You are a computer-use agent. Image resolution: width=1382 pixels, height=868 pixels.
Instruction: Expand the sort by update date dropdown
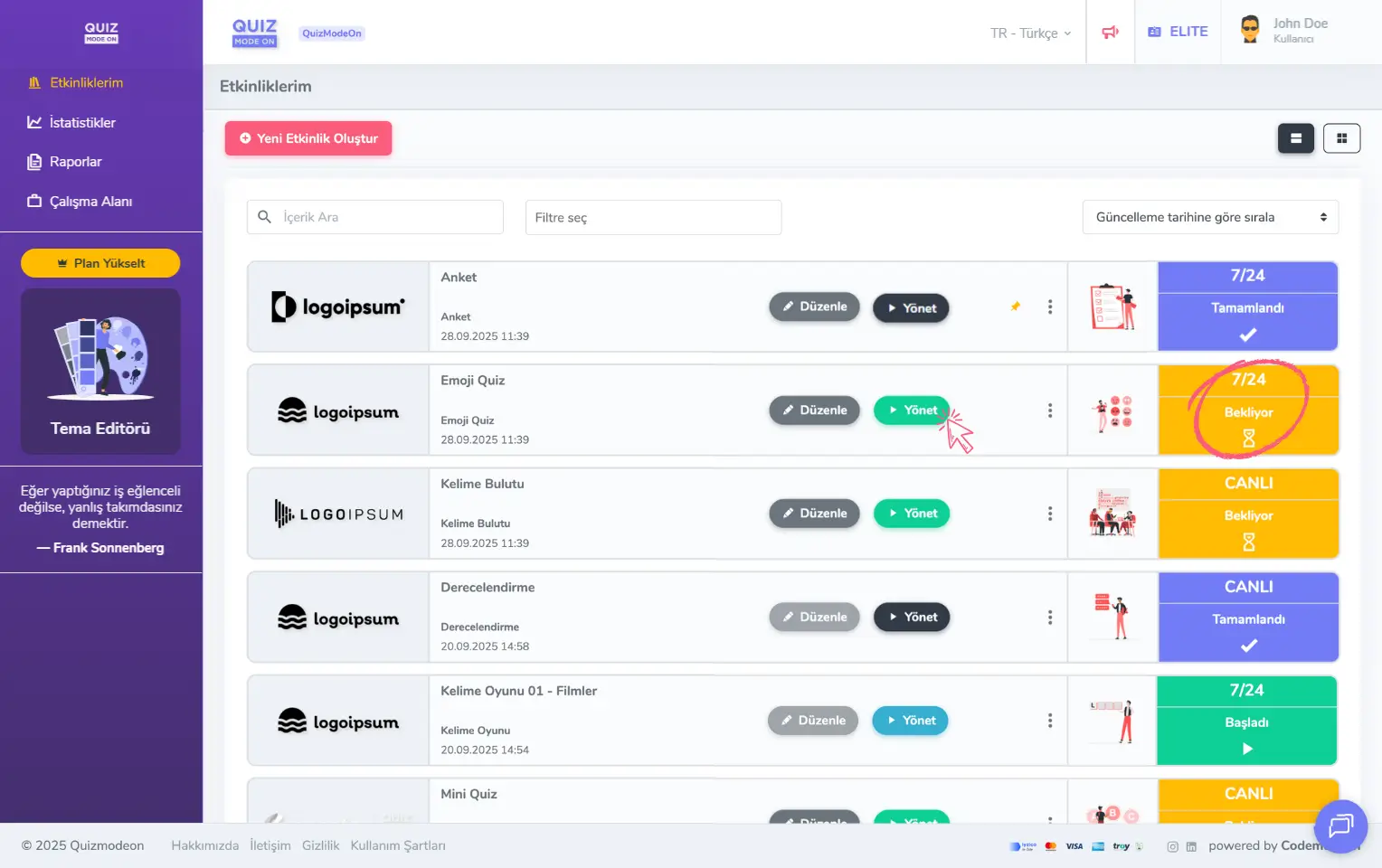point(1209,217)
